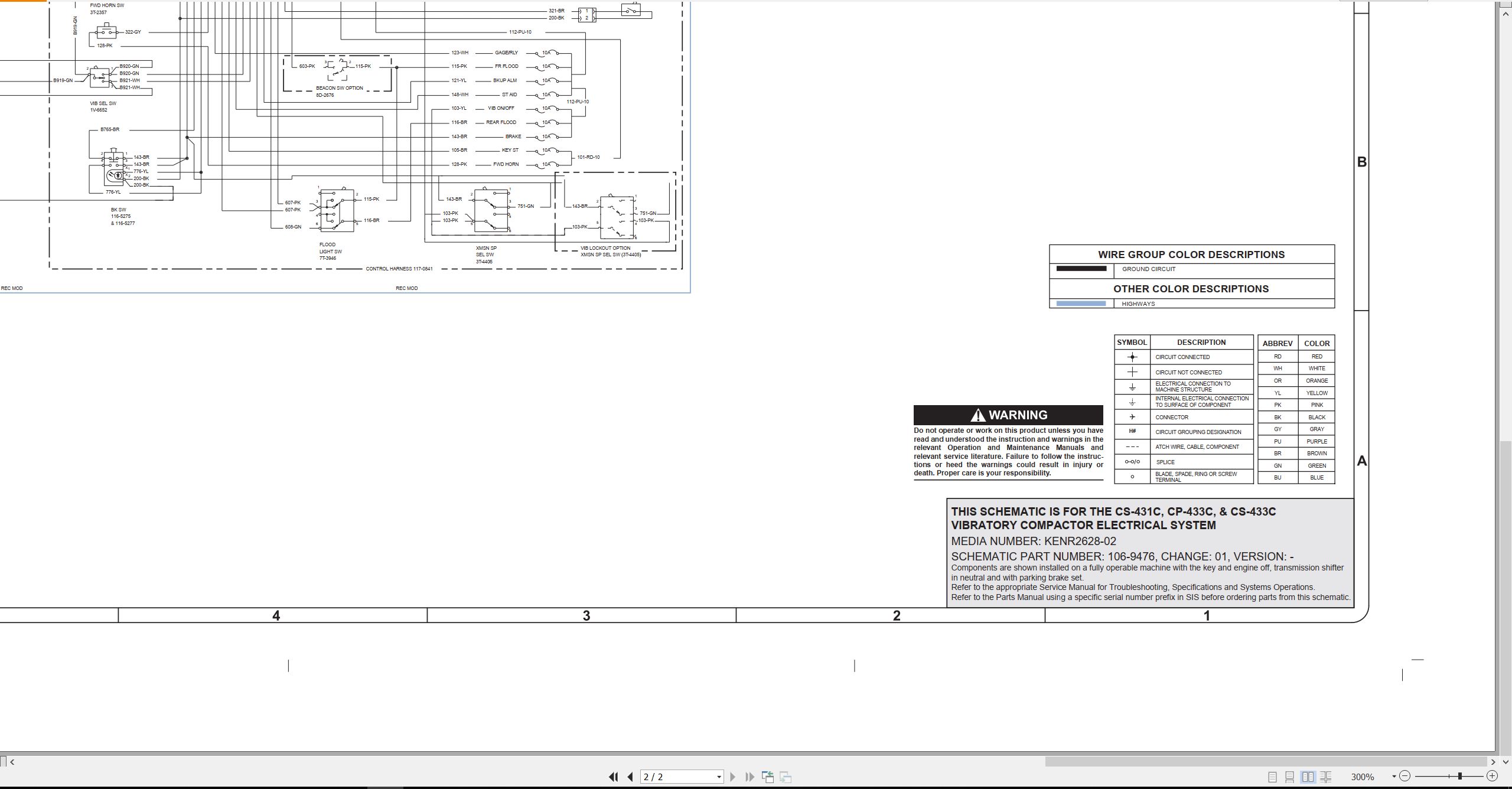Click the BKUP ALM fuse label

click(505, 80)
